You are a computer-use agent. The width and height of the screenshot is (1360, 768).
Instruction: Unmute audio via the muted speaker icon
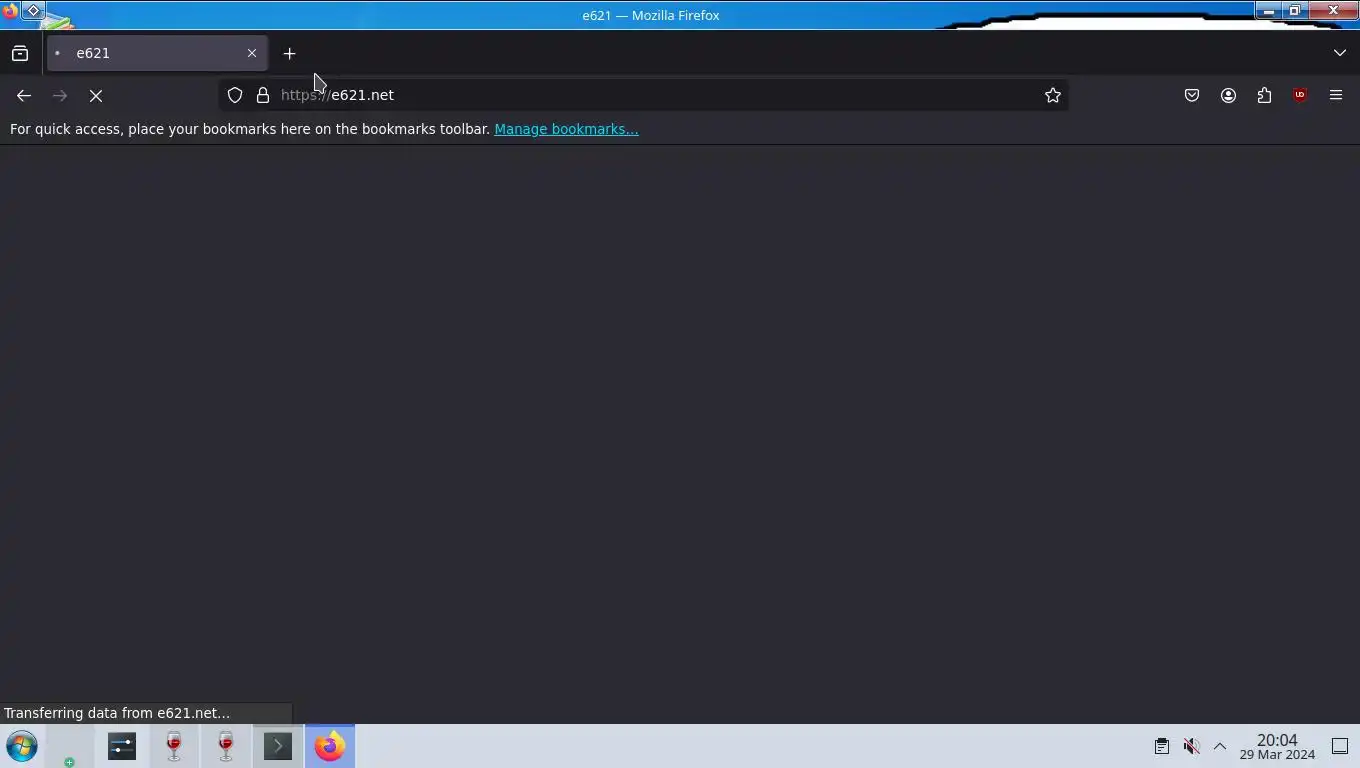click(1191, 746)
